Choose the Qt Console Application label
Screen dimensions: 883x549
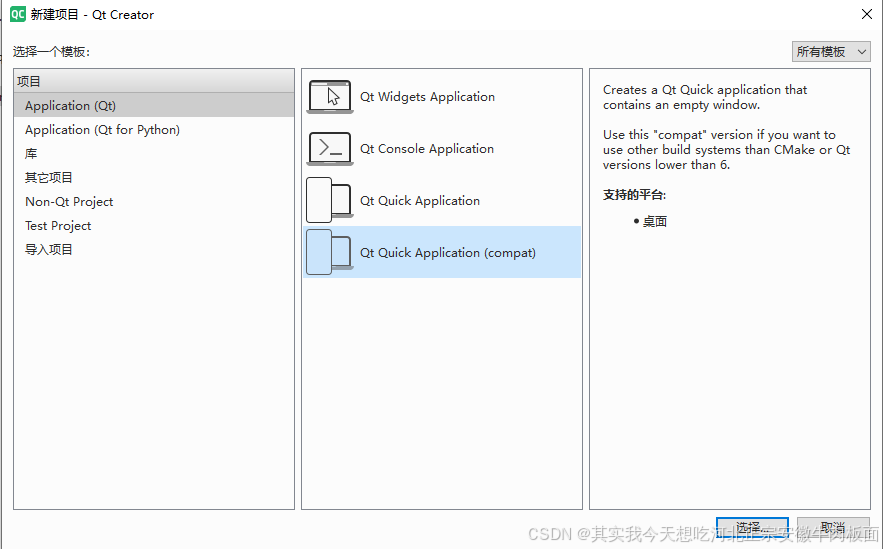point(427,149)
